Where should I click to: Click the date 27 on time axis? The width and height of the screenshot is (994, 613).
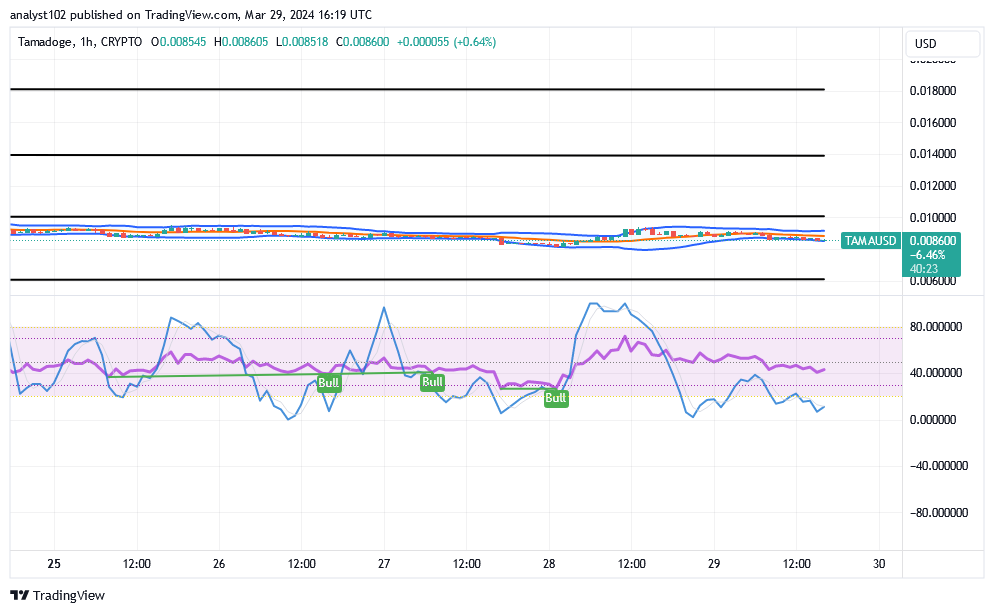[x=384, y=564]
